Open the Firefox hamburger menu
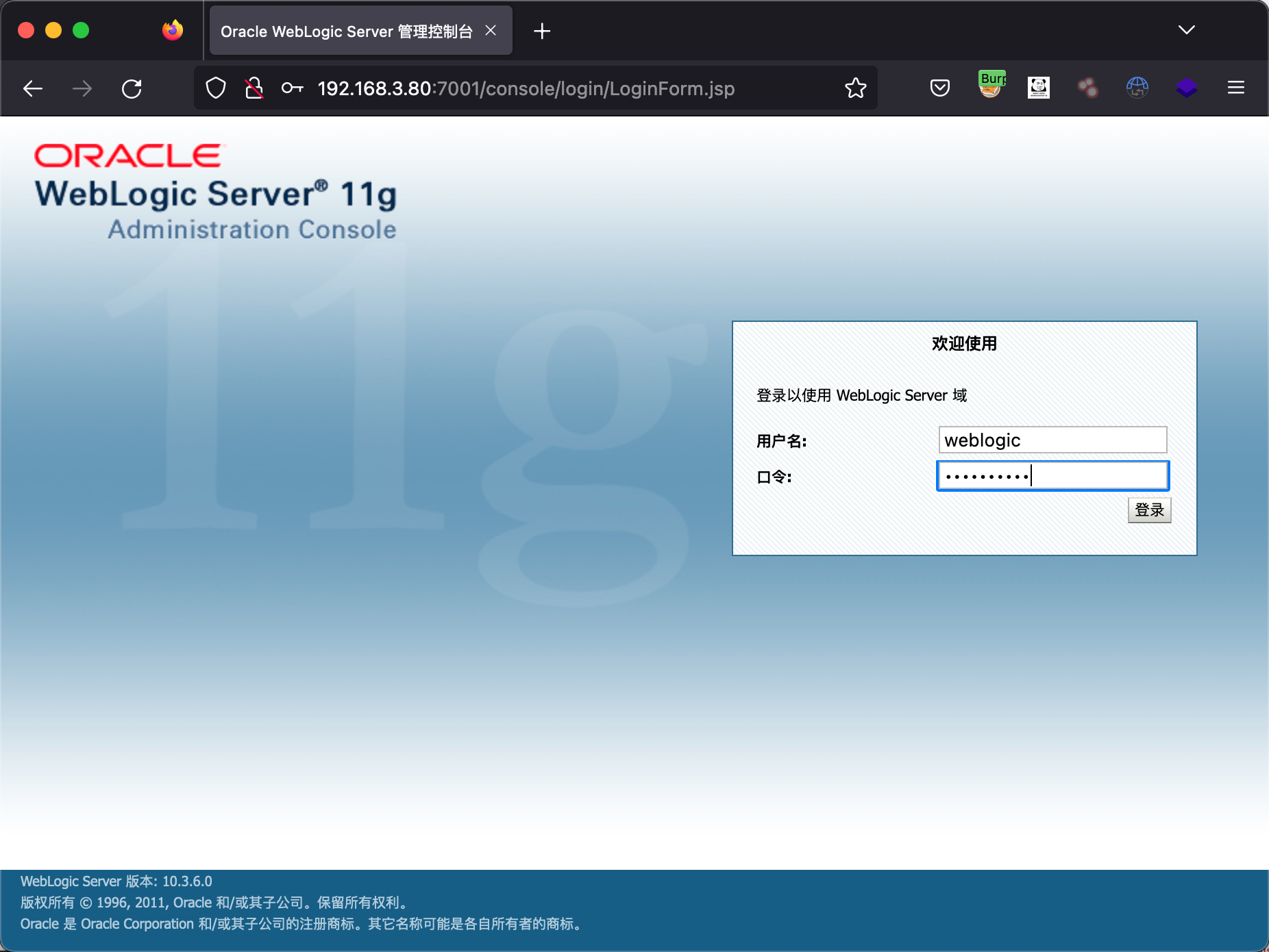 point(1235,88)
